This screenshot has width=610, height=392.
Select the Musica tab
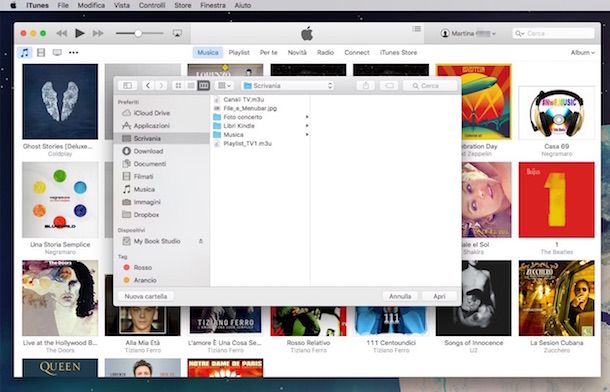tap(208, 52)
